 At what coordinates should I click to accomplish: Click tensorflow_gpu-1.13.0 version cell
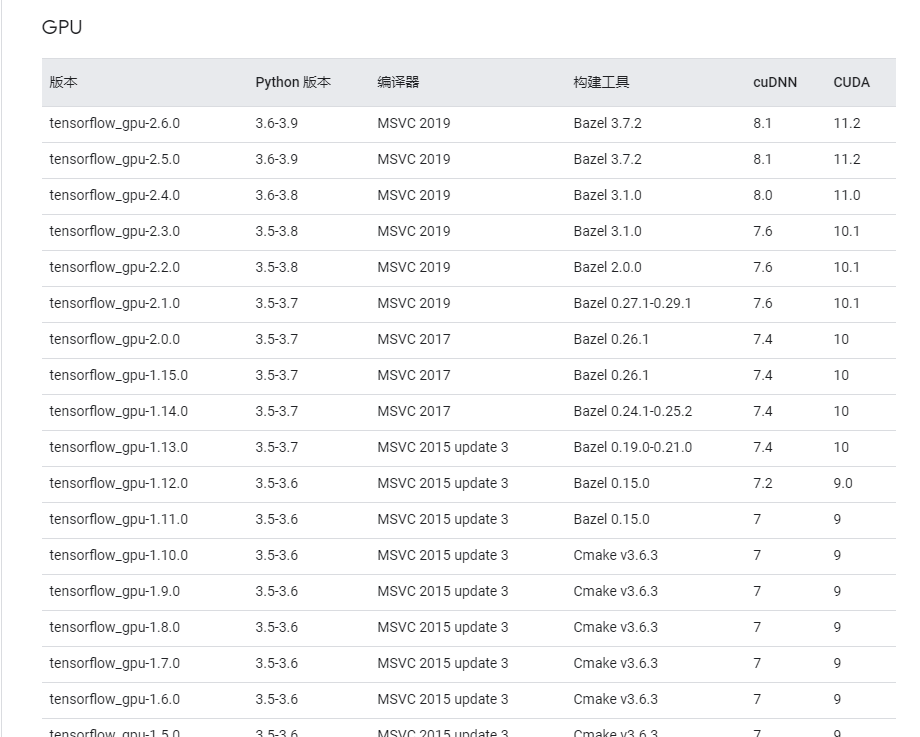[119, 448]
